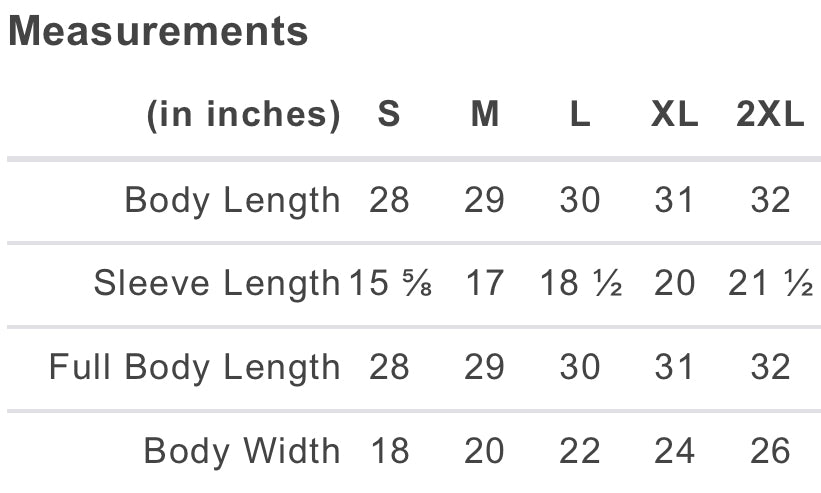Screen dimensions: 821x493
Task: Click the 15 ⅝ sleeve length value
Action: (x=390, y=284)
